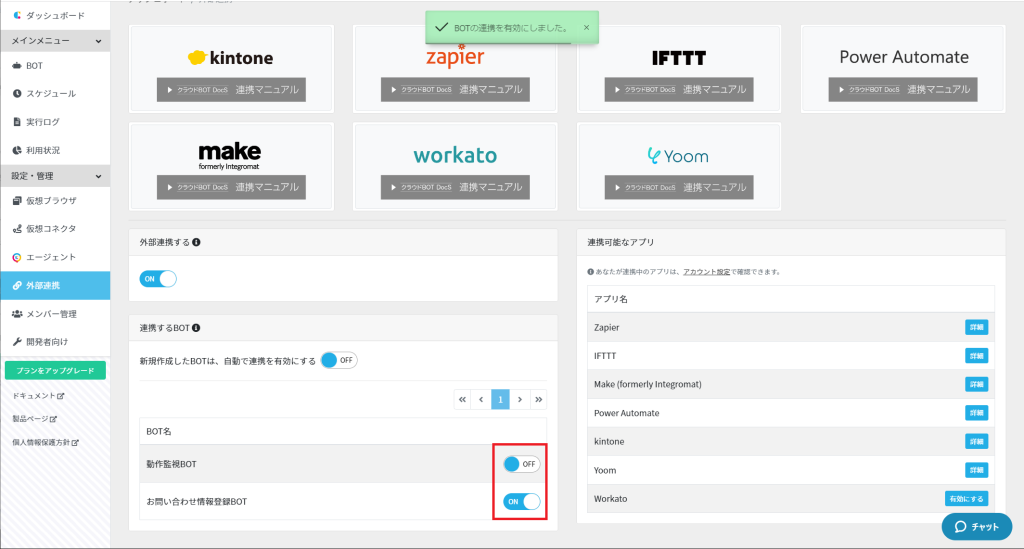
Task: Click the 開発者向け wrench icon
Action: point(17,341)
